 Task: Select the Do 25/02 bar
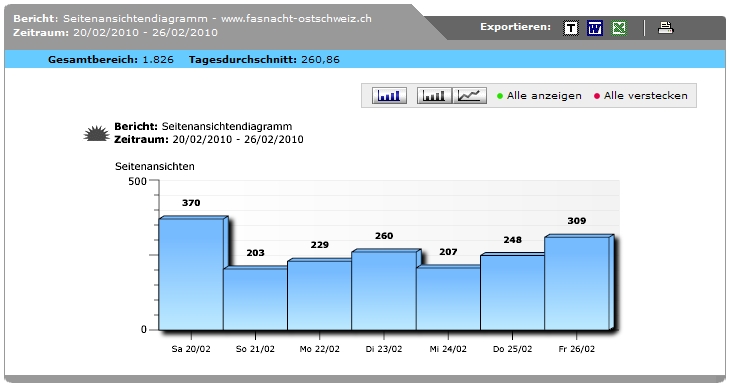pos(512,292)
